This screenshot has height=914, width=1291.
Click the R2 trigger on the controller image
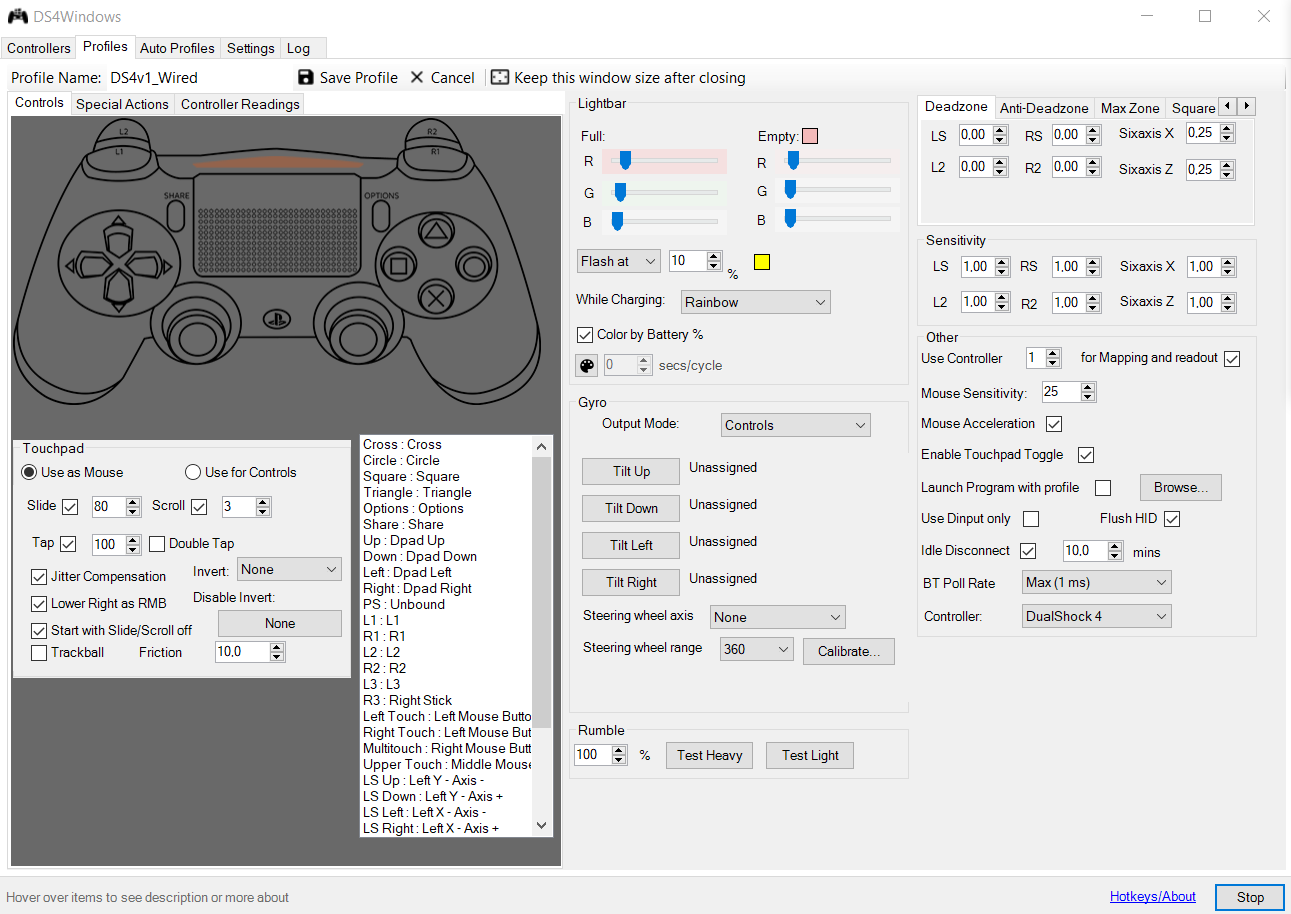431,131
